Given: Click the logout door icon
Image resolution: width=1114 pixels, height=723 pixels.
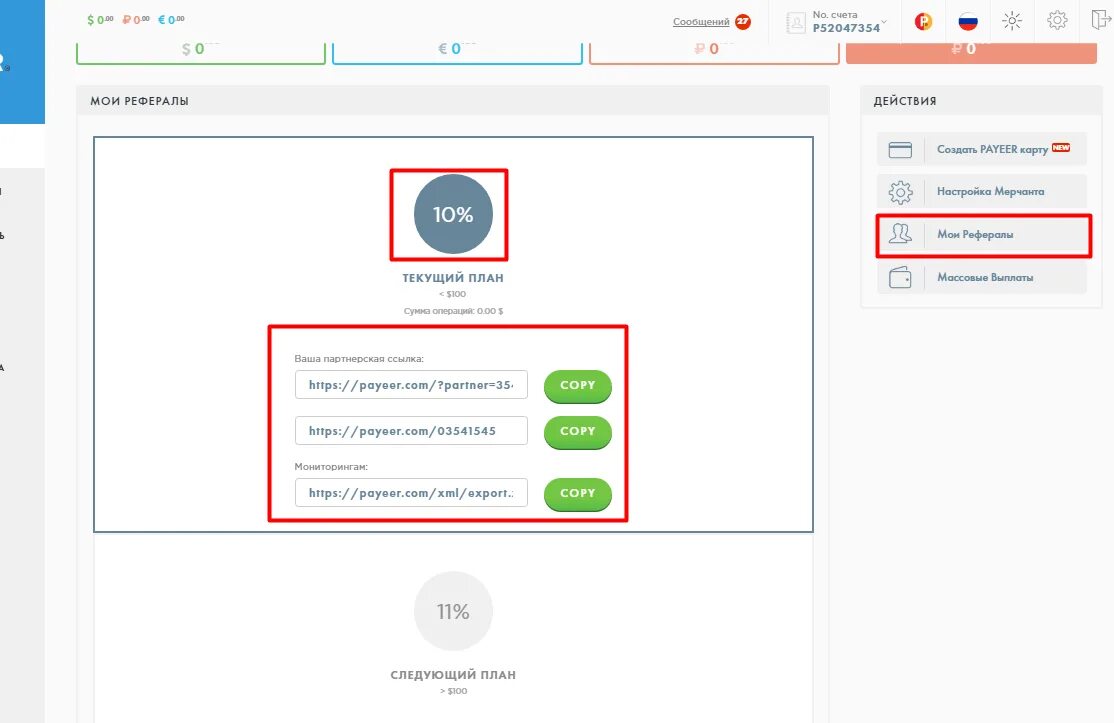Looking at the screenshot, I should [1101, 20].
